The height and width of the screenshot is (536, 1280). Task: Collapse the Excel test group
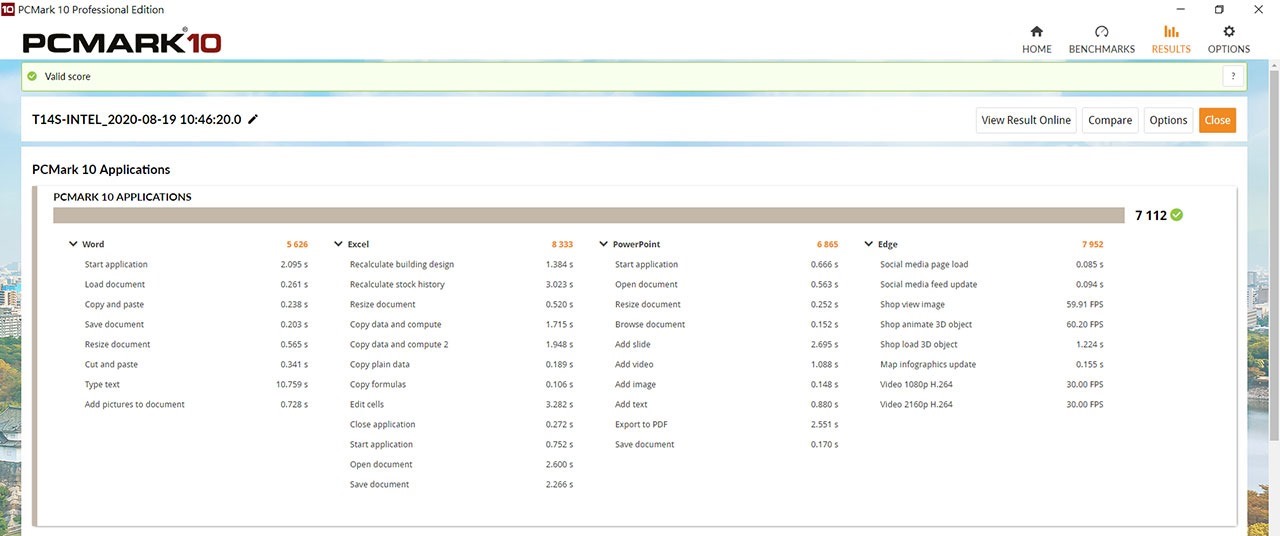(x=338, y=244)
